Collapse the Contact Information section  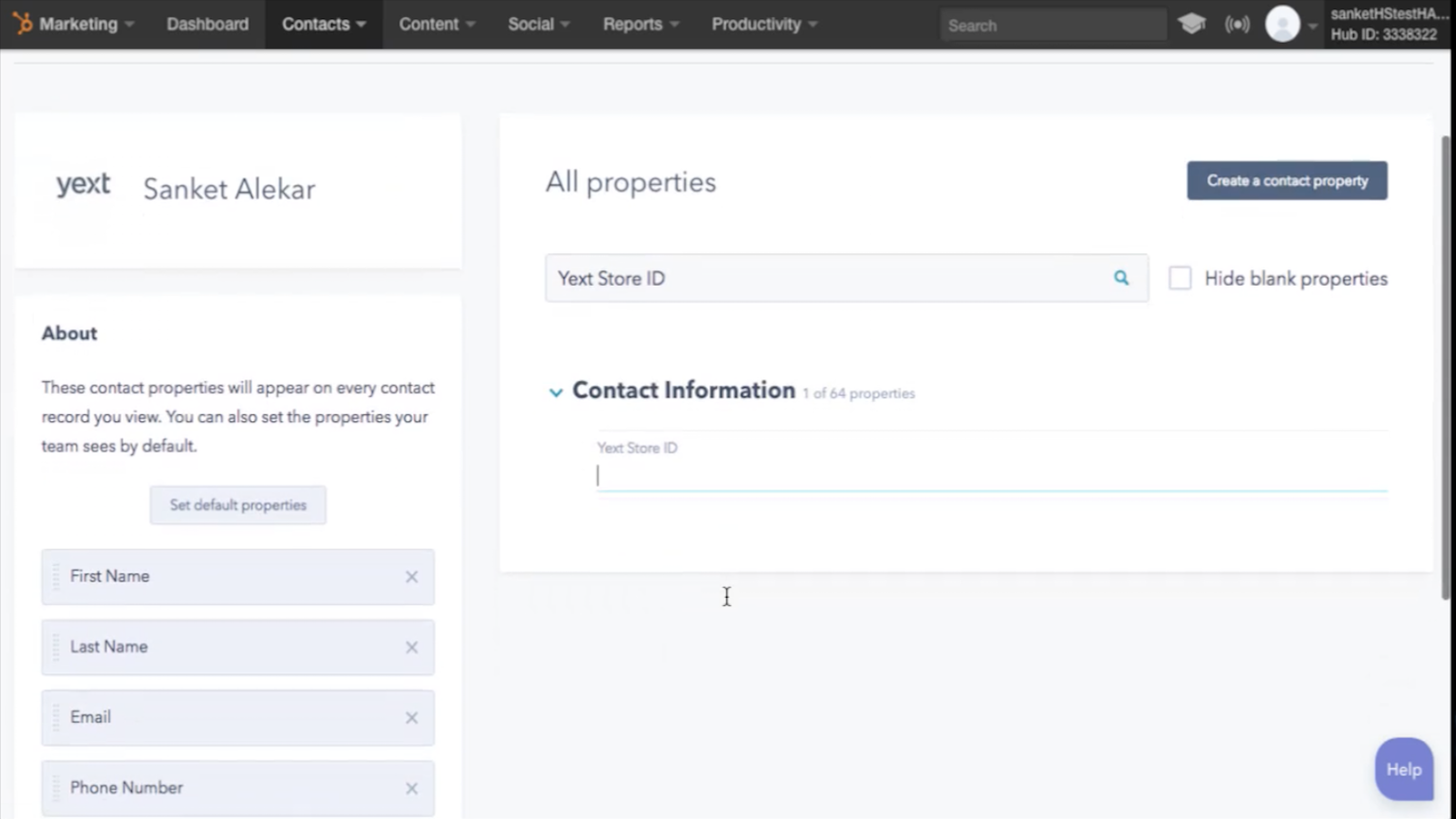point(556,392)
